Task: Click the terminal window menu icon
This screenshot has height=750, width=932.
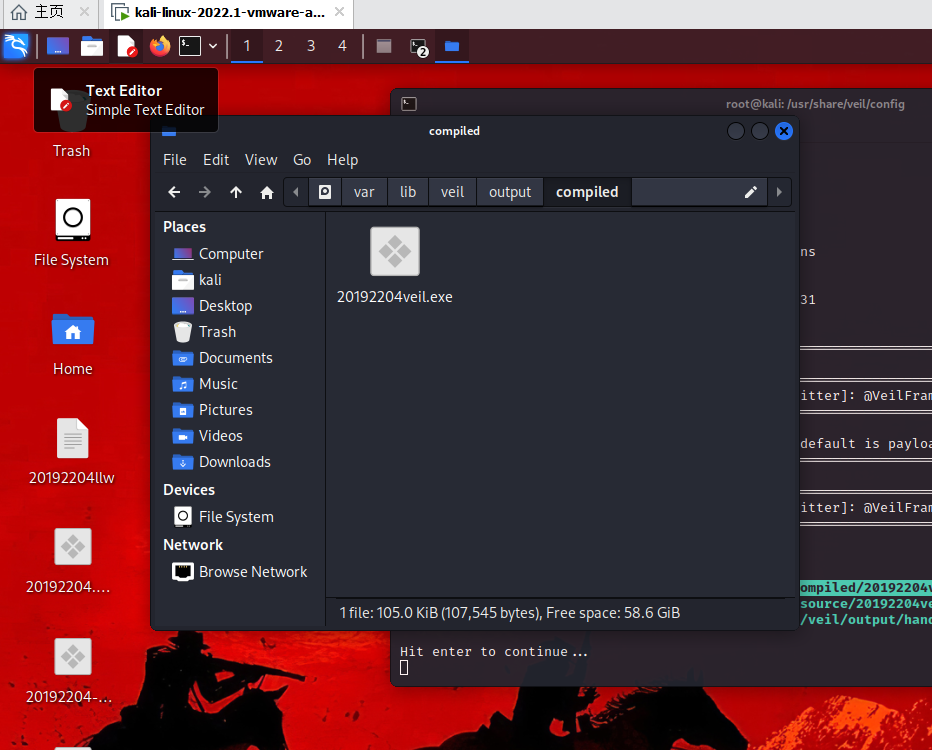Action: tap(409, 104)
